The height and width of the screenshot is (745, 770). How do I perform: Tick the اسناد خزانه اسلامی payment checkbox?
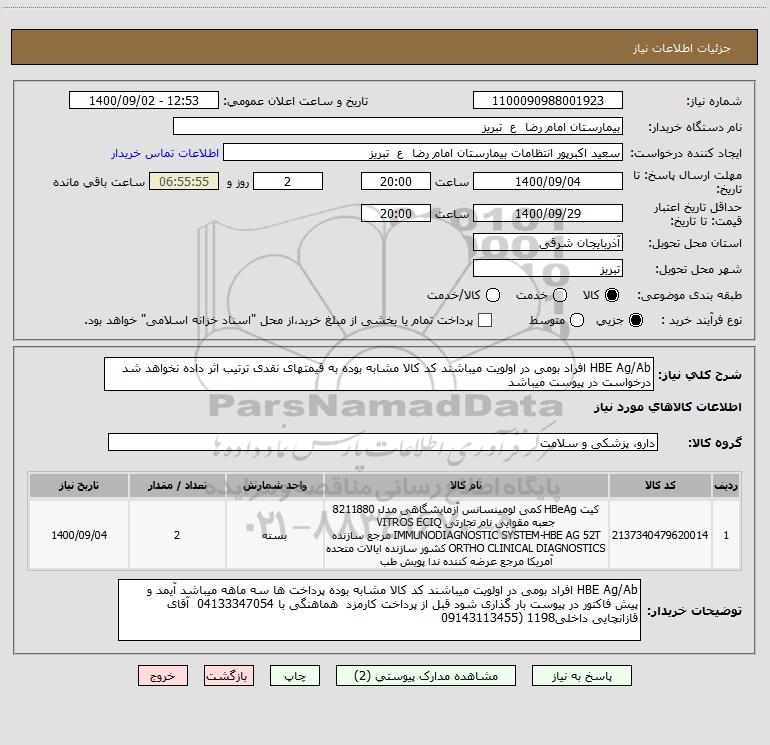coord(485,320)
